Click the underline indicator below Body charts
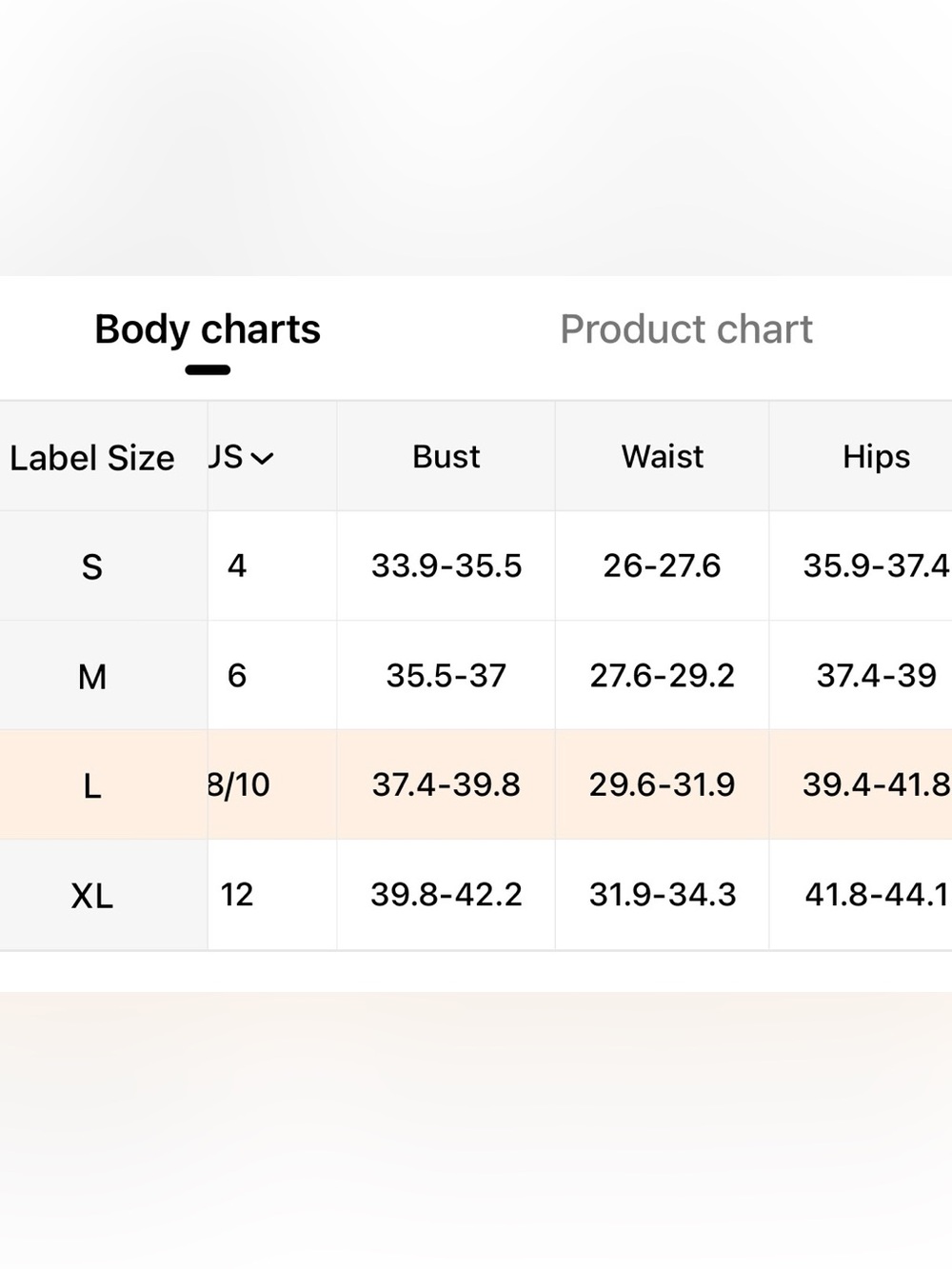Screen dimensions: 952x1269 [208, 369]
